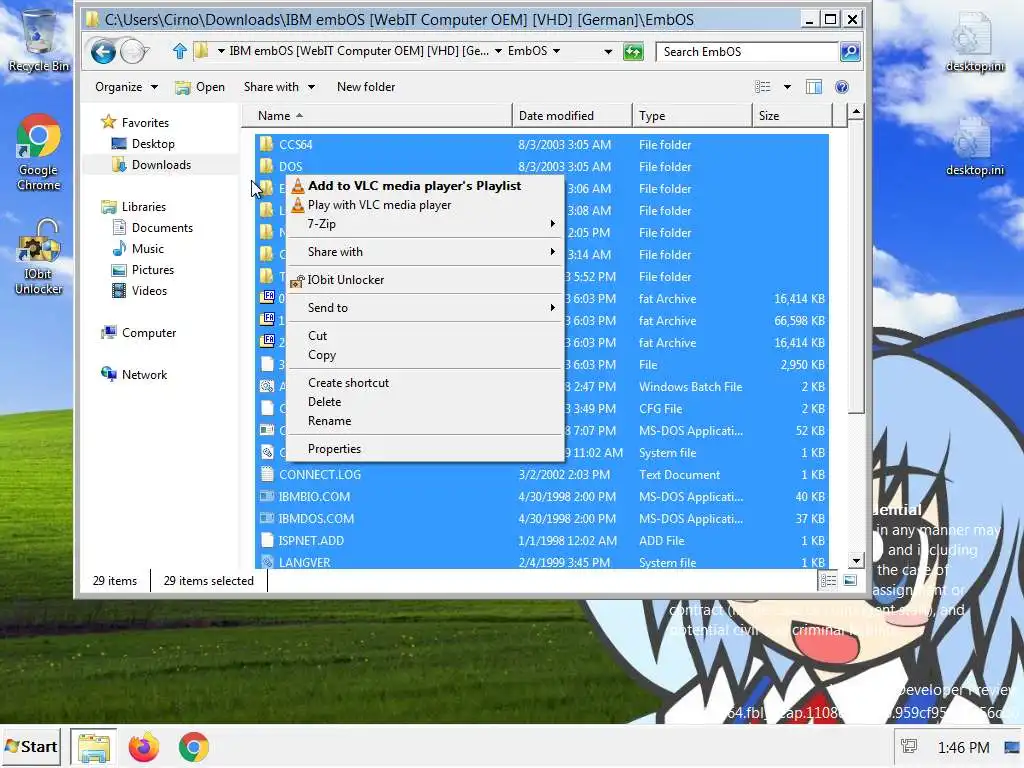The image size is (1024, 768).
Task: Sort by the Name column header
Action: [377, 116]
